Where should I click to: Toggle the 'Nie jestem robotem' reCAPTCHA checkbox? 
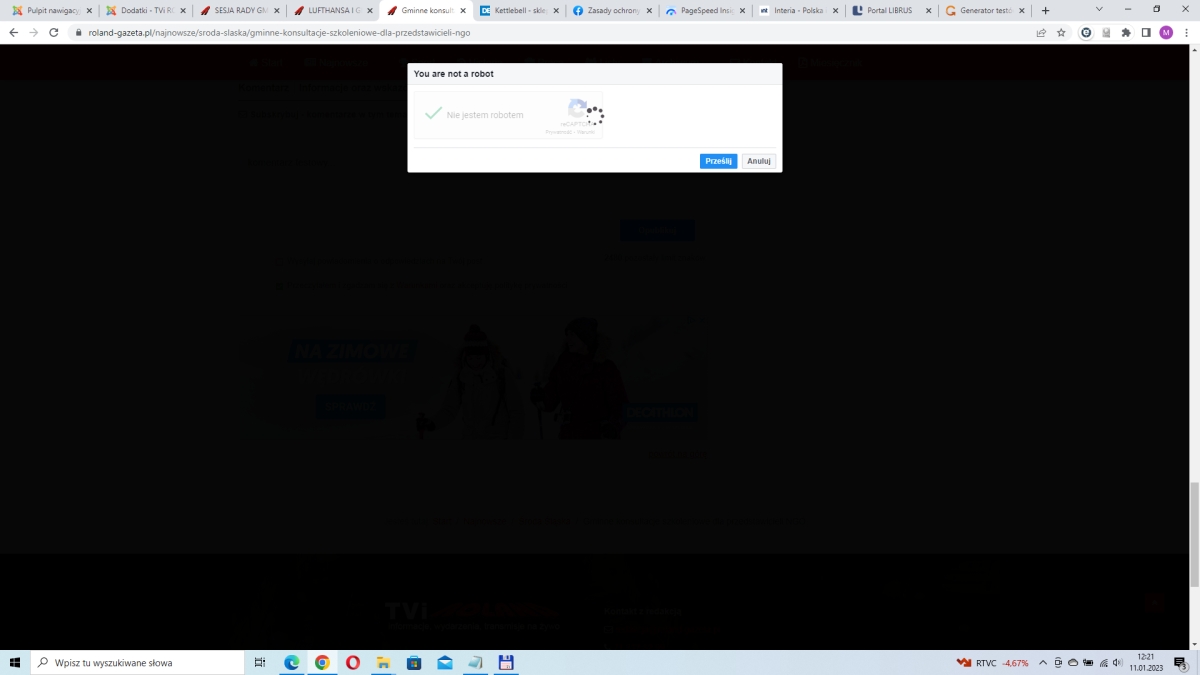point(433,114)
